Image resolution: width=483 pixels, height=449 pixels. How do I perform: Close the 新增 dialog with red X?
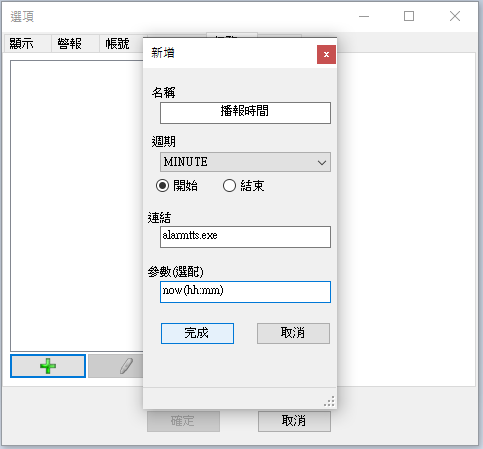point(326,54)
